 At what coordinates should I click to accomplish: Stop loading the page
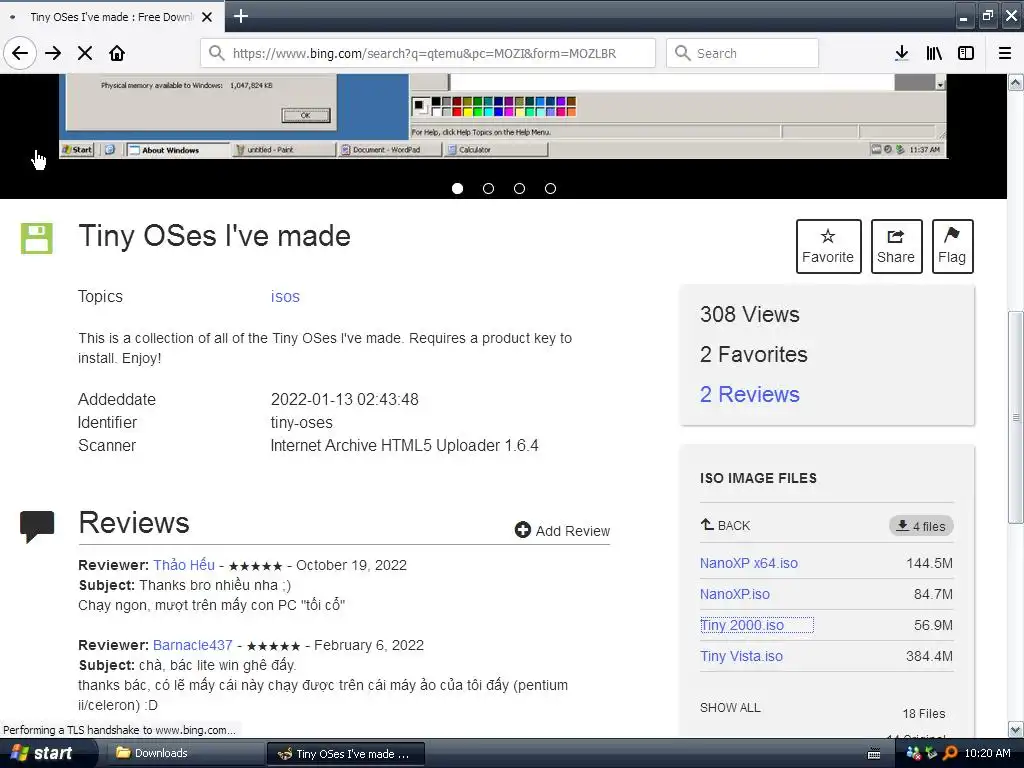pos(85,53)
